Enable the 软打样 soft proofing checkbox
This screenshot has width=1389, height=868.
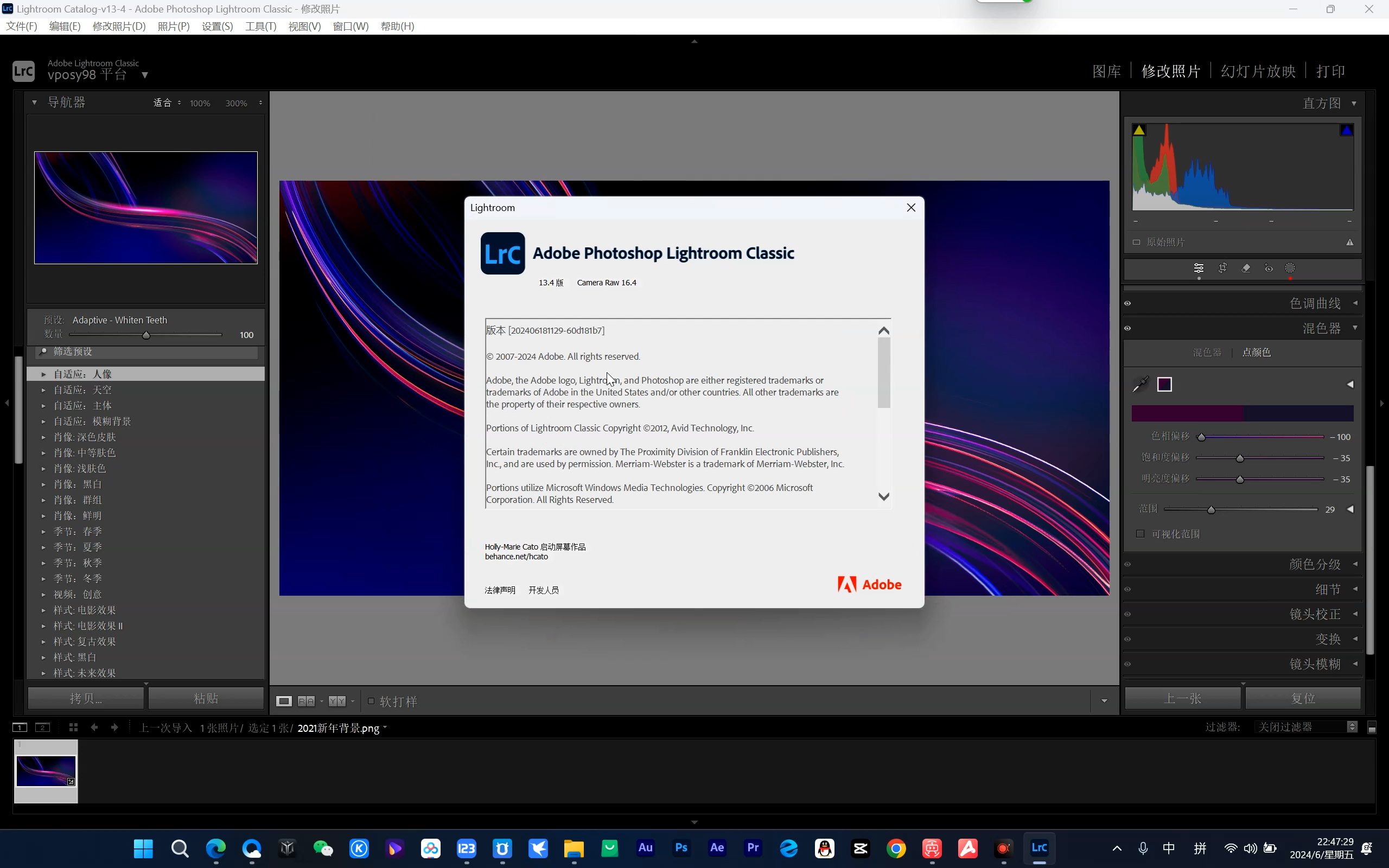click(371, 701)
